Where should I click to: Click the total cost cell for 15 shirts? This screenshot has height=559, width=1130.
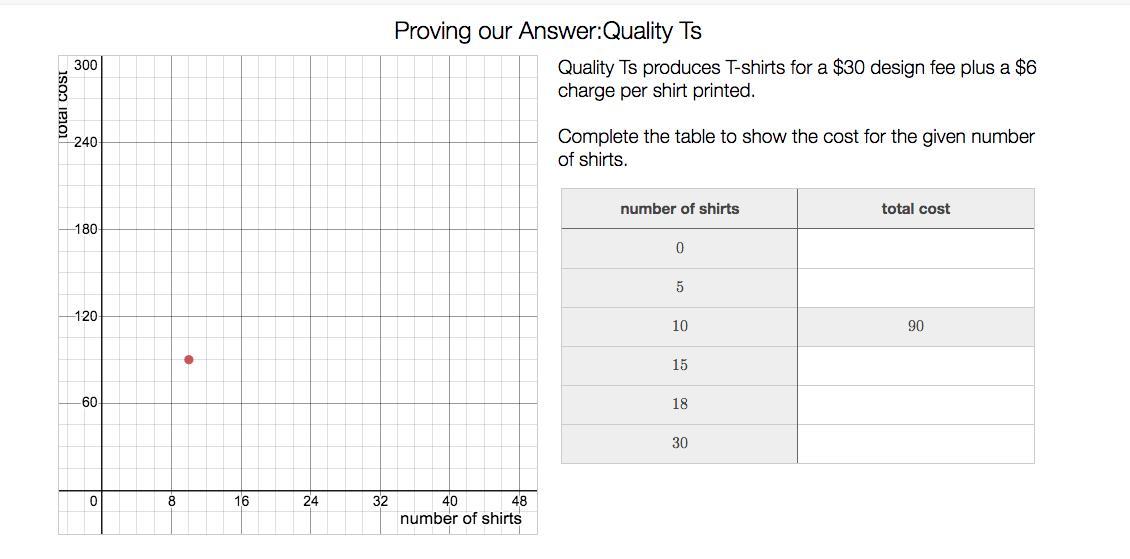click(915, 366)
